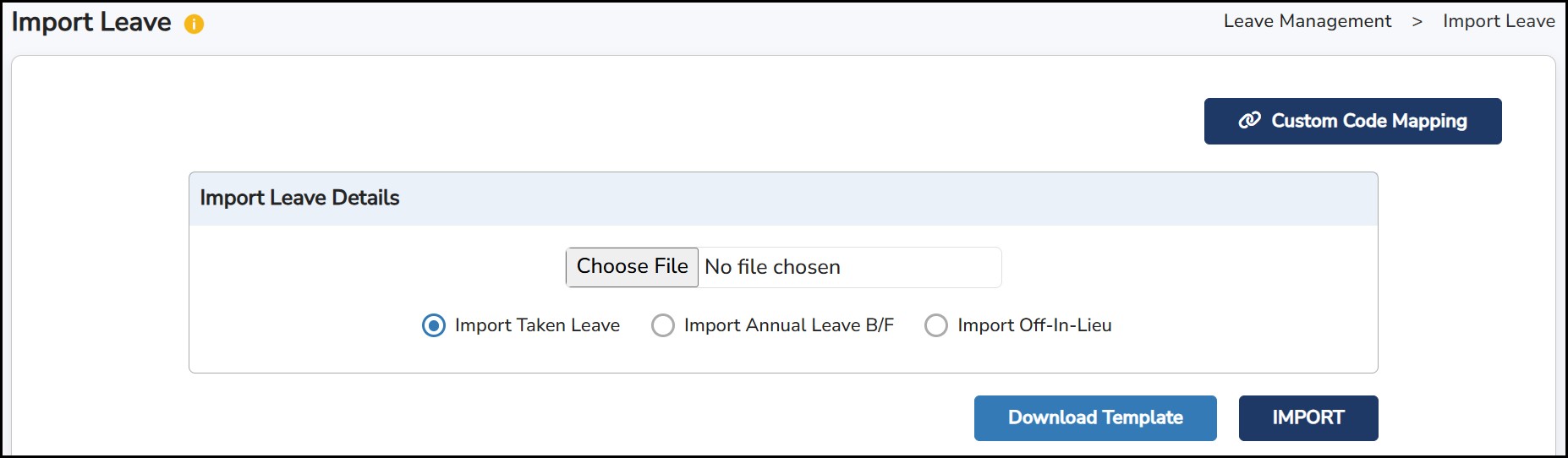Click the info icon beside Import Leave title
1568x458 pixels.
point(194,25)
